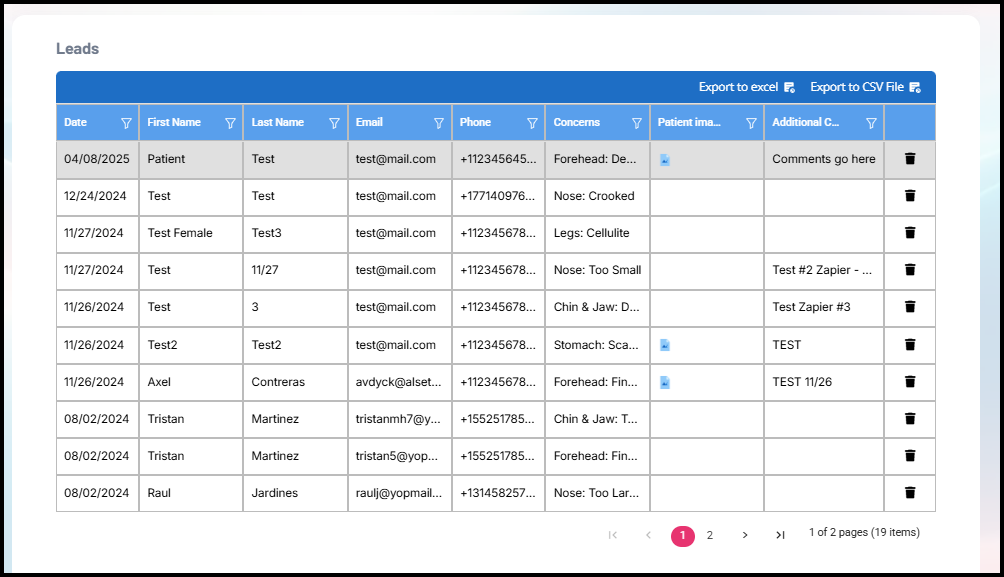Open Last Name column filter
This screenshot has width=1004, height=577.
pos(334,123)
